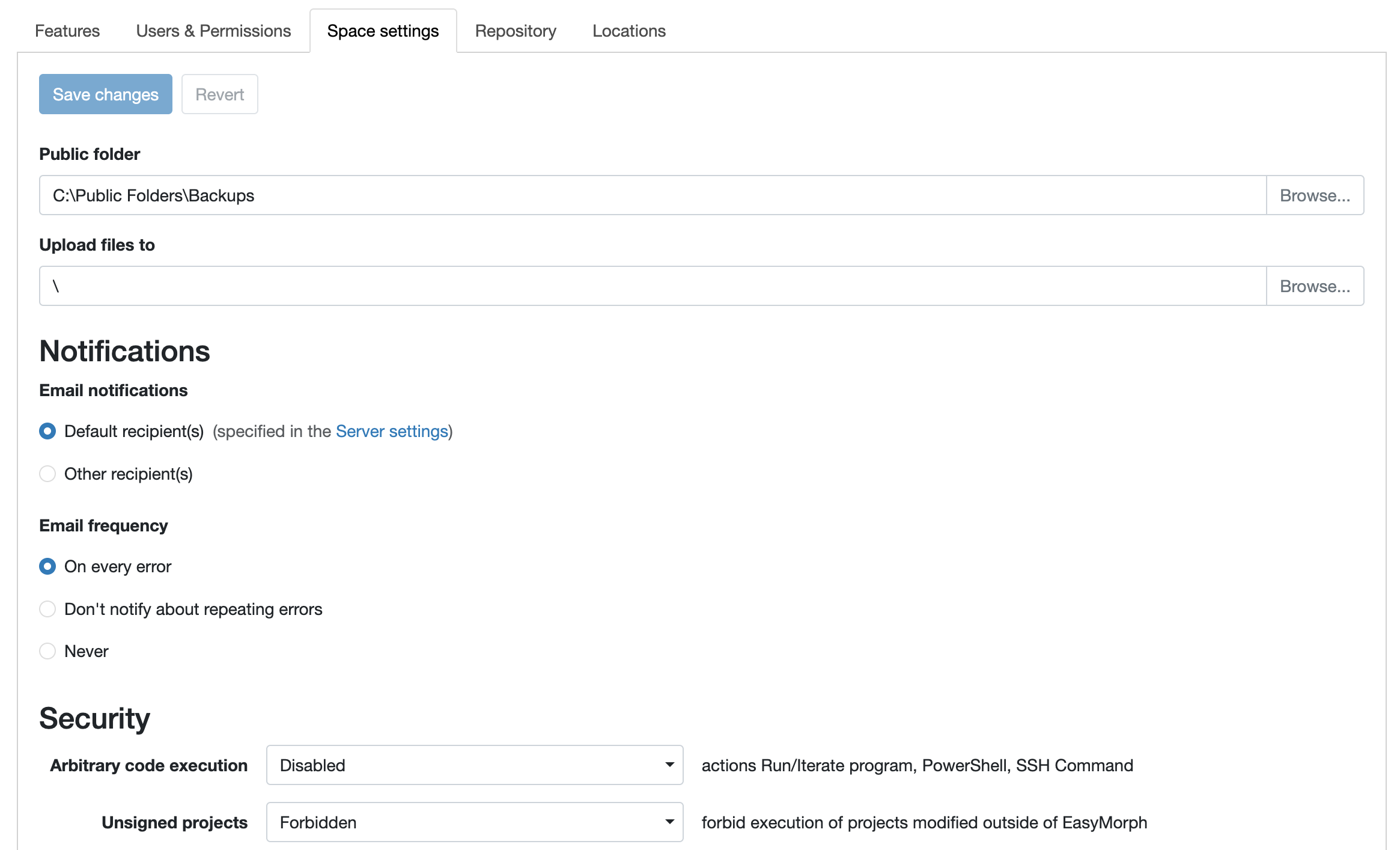The image size is (1400, 850).
Task: Open the Features tab
Action: [67, 31]
